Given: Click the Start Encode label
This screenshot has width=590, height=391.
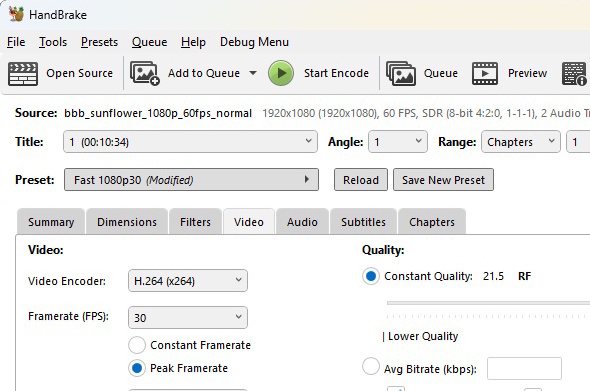Looking at the screenshot, I should pyautogui.click(x=336, y=73).
